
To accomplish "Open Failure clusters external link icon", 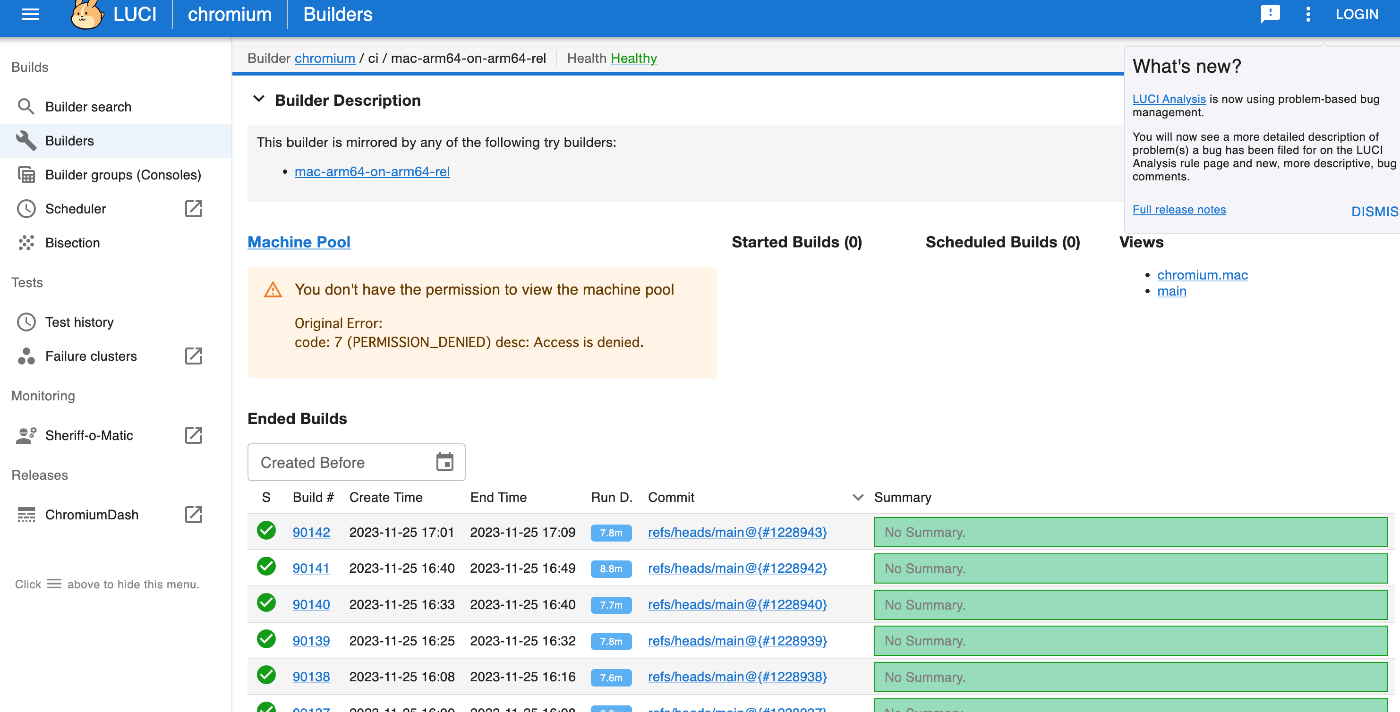I will (x=194, y=356).
